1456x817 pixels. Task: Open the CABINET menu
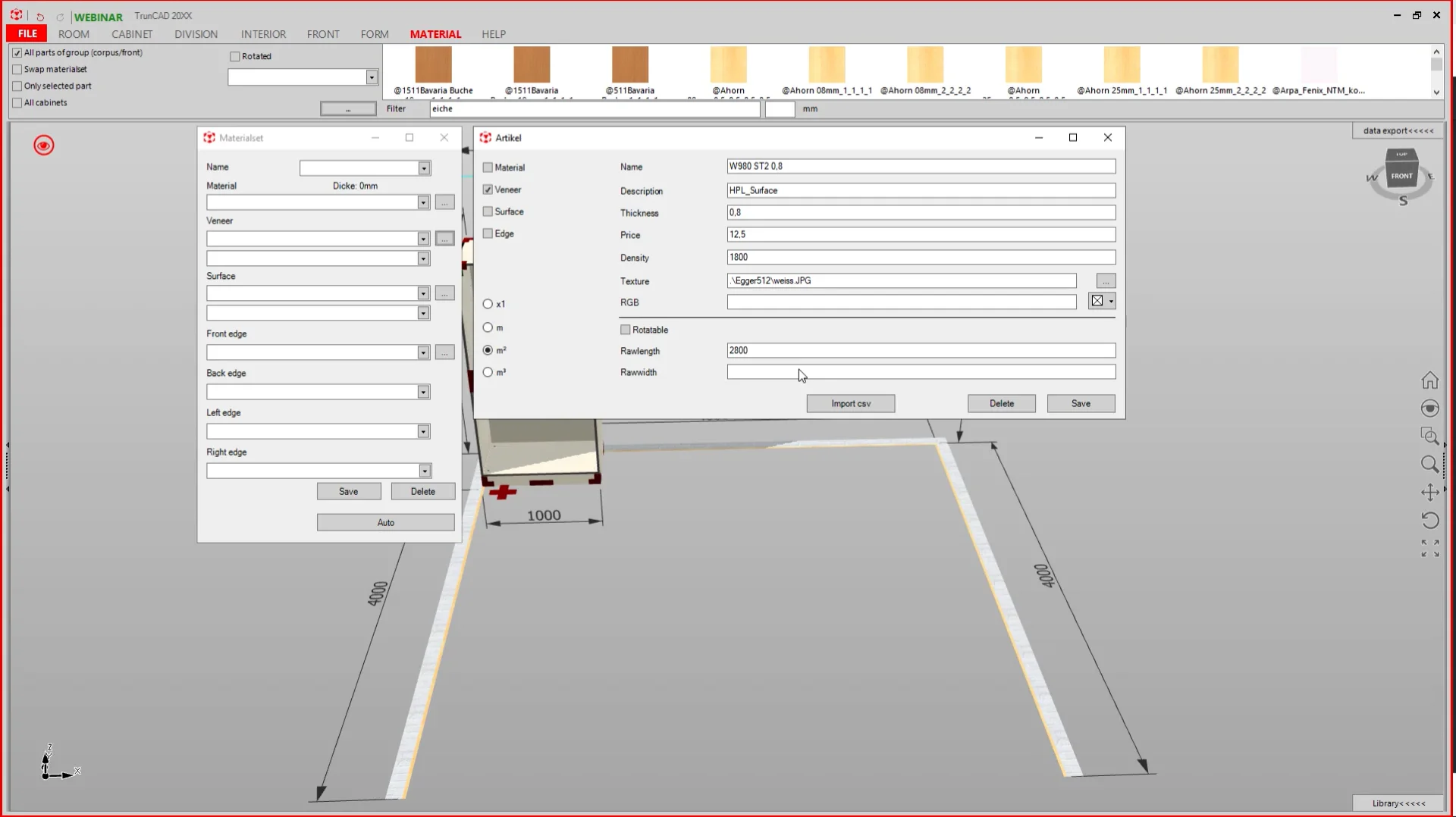[x=132, y=34]
